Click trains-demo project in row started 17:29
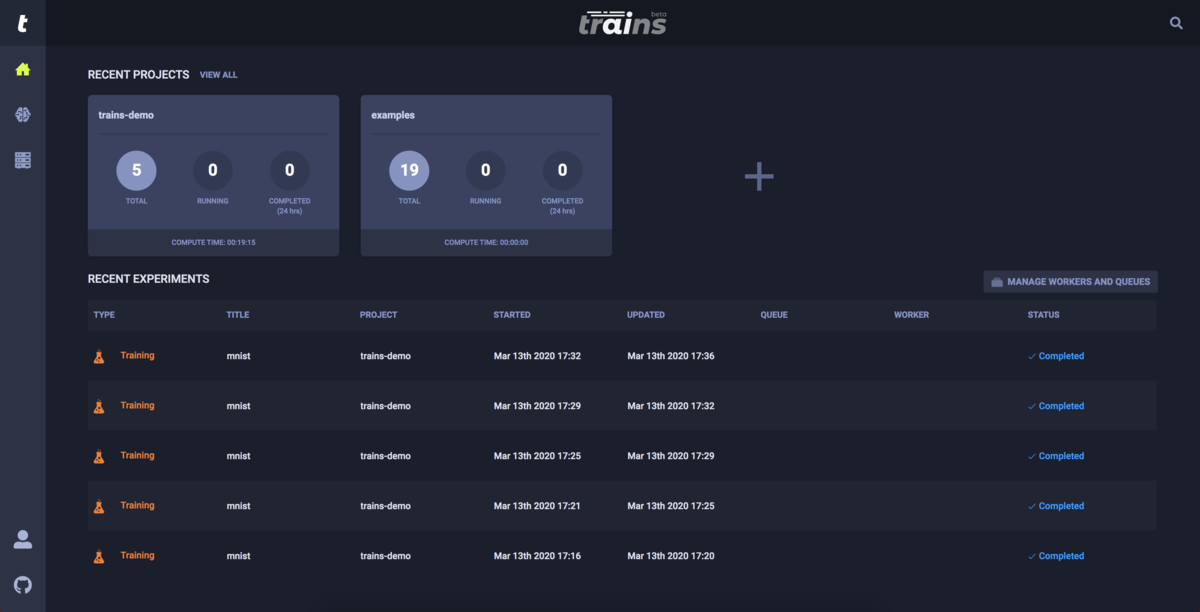Image resolution: width=1200 pixels, height=612 pixels. click(385, 406)
